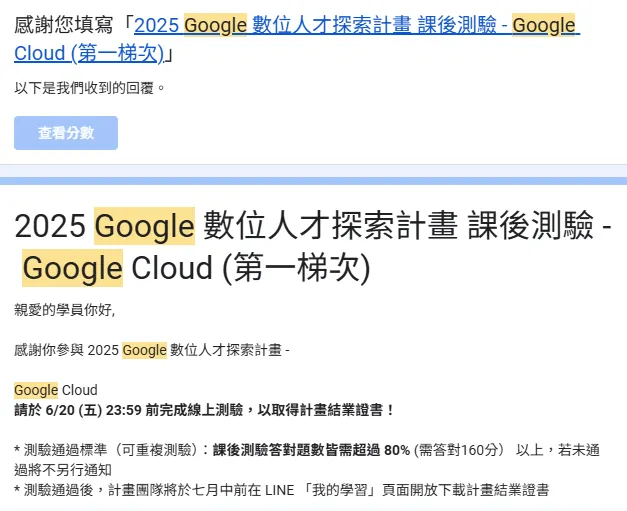Click the line 感謝你參與 2025 Google 數位人才探索計畫

tap(152, 350)
